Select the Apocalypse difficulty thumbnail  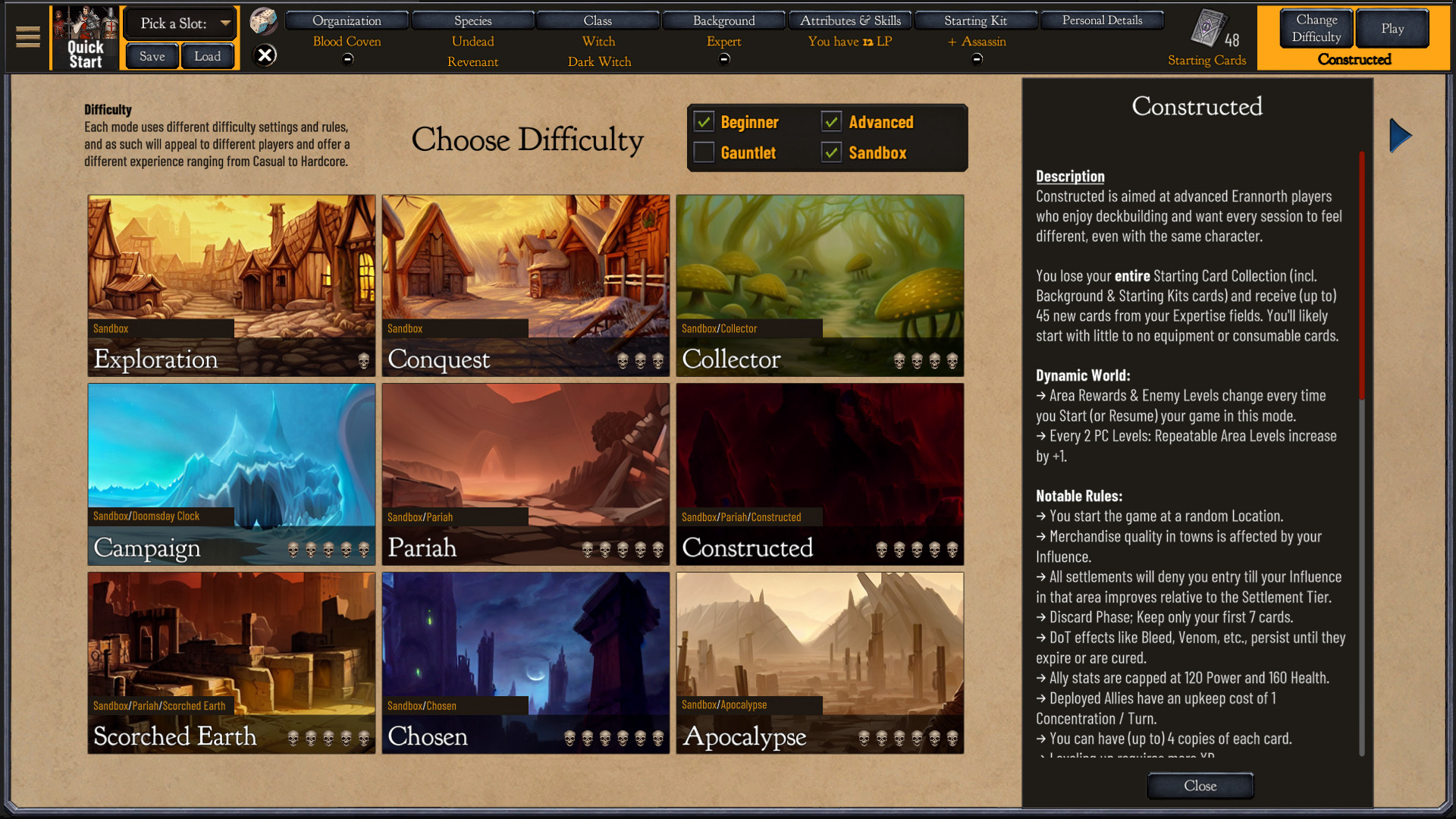tap(820, 663)
